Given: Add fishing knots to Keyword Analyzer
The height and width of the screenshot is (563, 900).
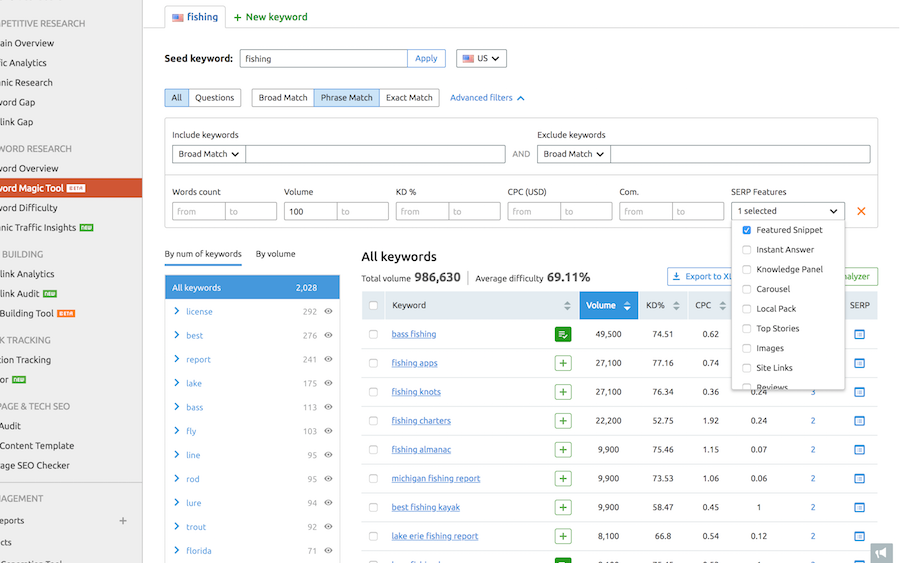Looking at the screenshot, I should [563, 392].
